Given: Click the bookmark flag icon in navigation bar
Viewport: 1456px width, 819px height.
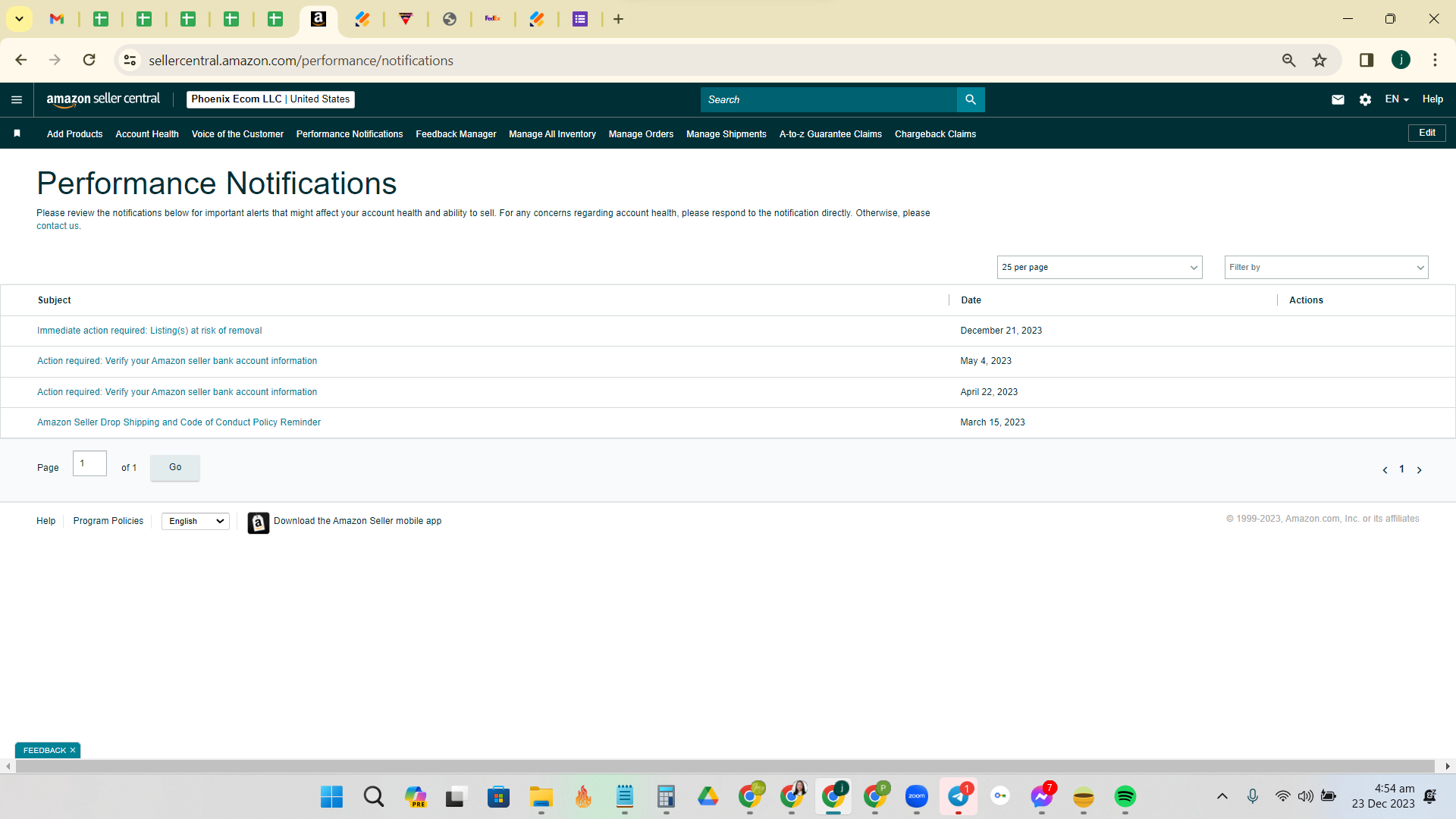Looking at the screenshot, I should click(x=17, y=133).
